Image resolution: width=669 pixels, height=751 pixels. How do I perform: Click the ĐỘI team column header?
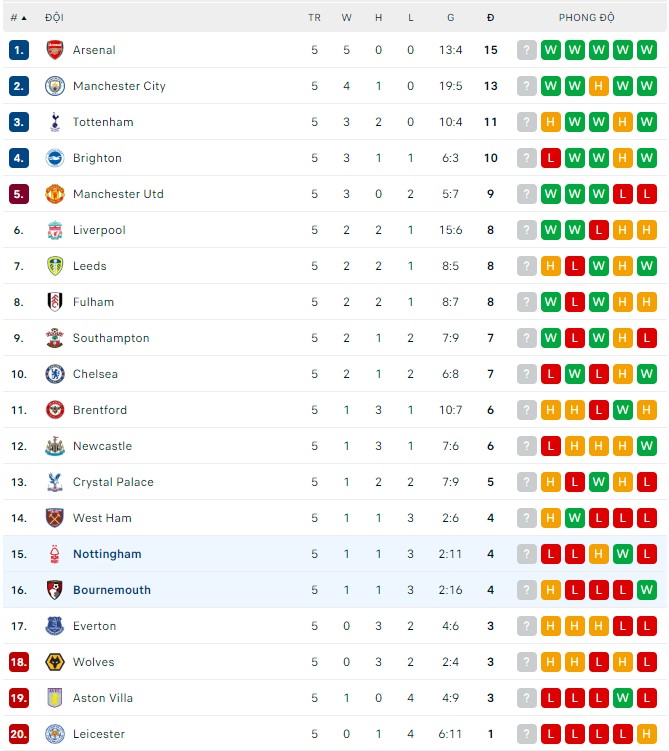pyautogui.click(x=54, y=18)
